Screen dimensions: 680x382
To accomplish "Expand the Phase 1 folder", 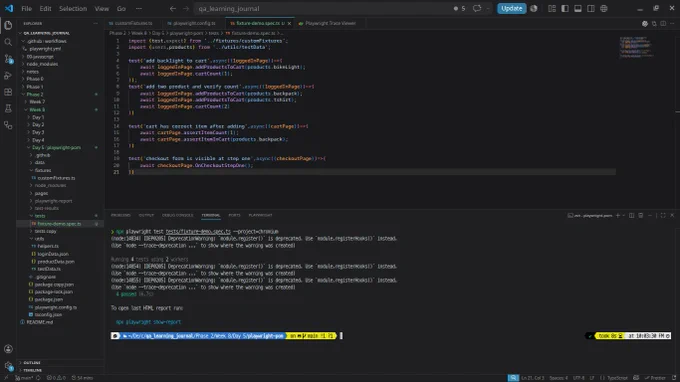I will (x=35, y=87).
